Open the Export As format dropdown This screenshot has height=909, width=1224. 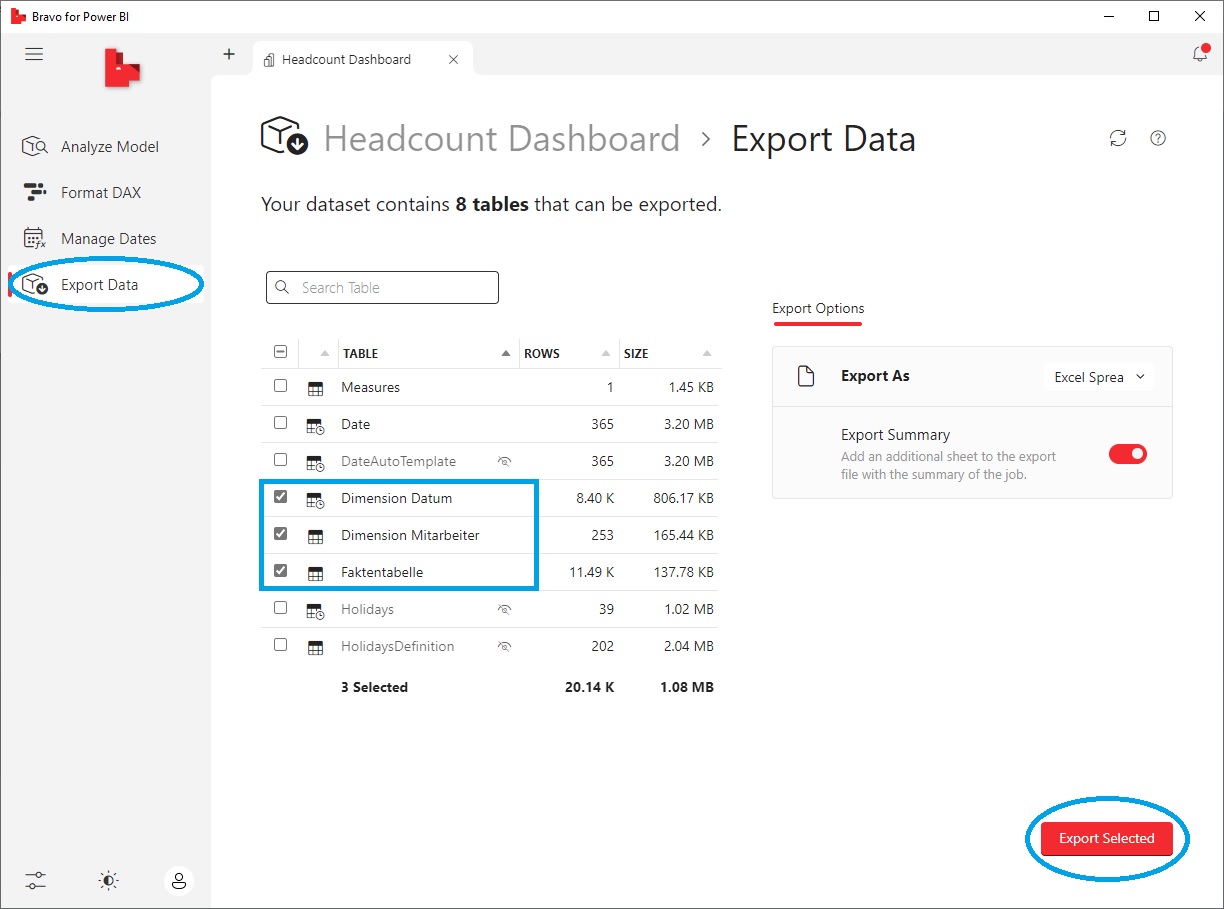pos(1098,376)
